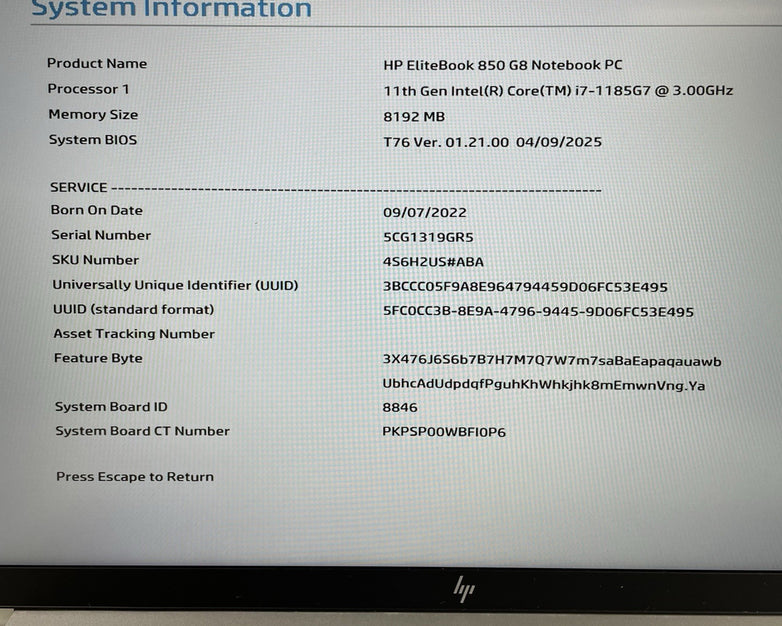Select the SKU Number label

point(95,260)
